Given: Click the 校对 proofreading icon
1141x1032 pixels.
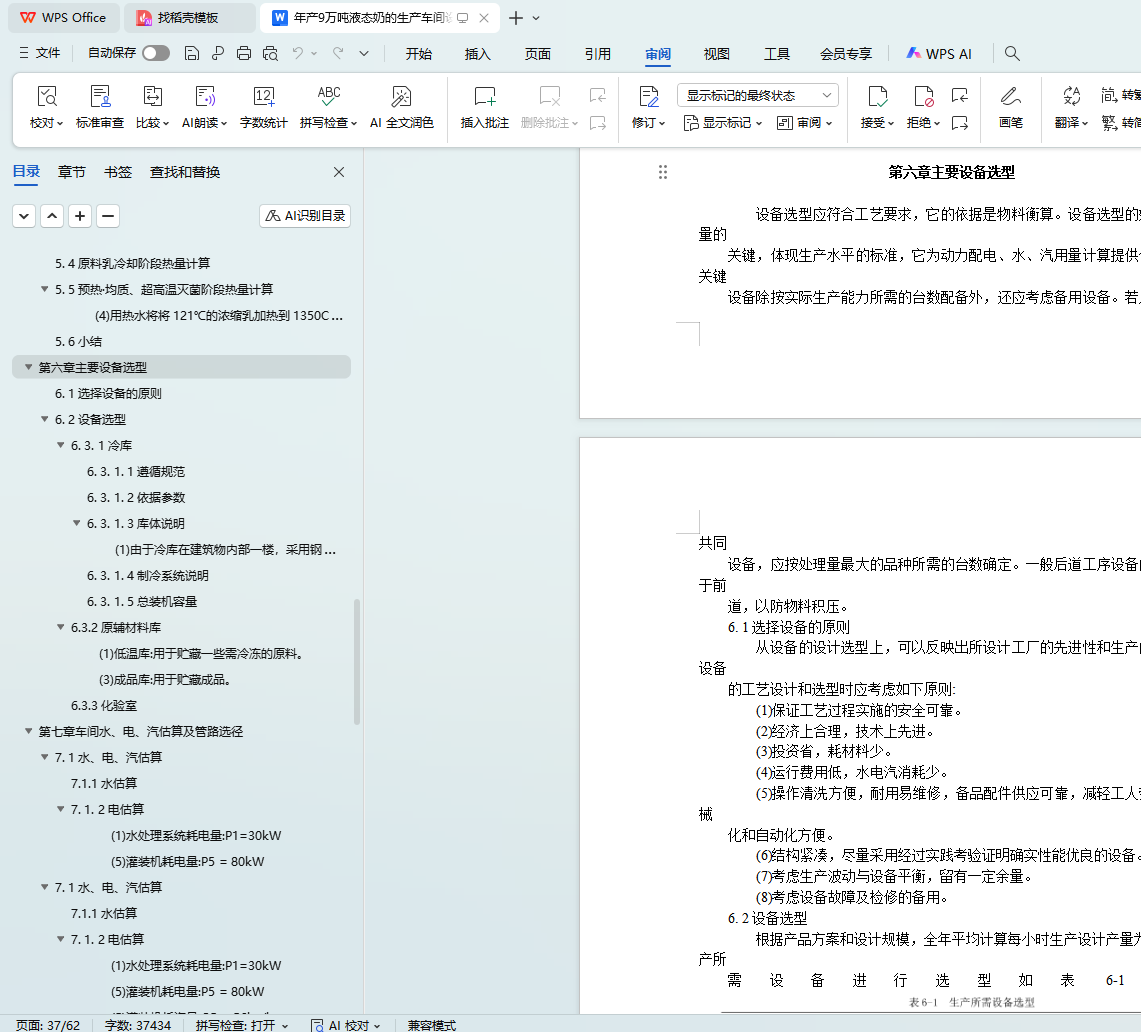Looking at the screenshot, I should pos(46,97).
